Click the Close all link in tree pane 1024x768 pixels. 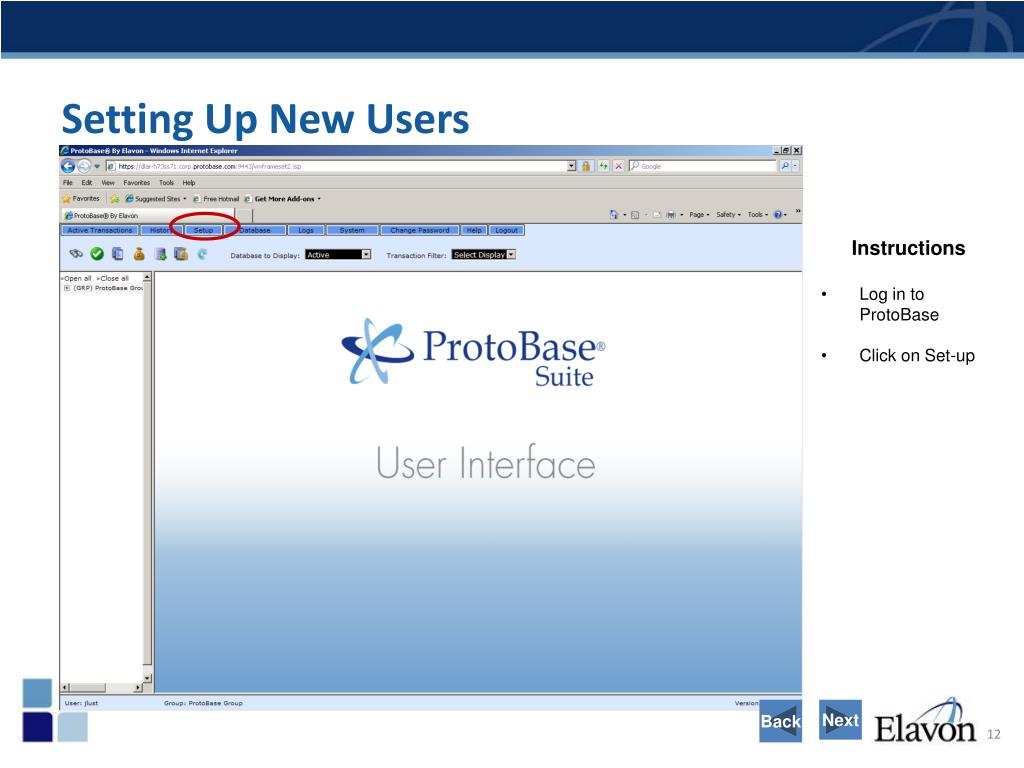[x=113, y=278]
